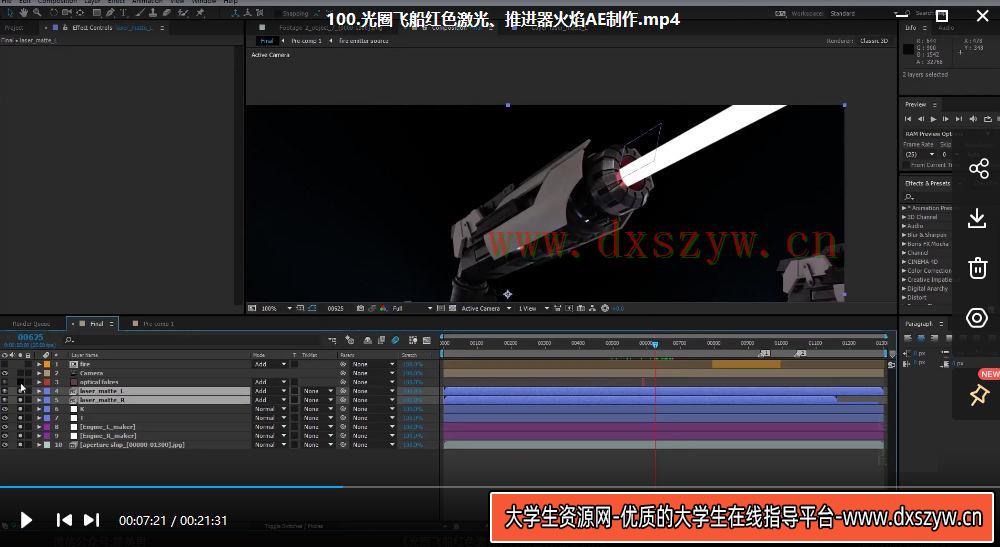Expand the laser_matte_L layer triangle
Screen dimensions: 1000x547
point(39,391)
